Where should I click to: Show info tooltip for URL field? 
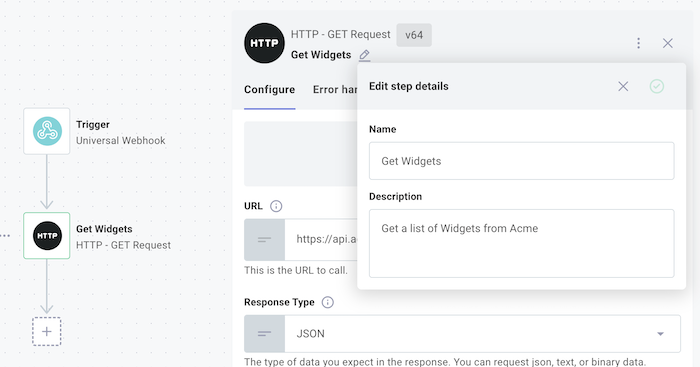pos(276,206)
